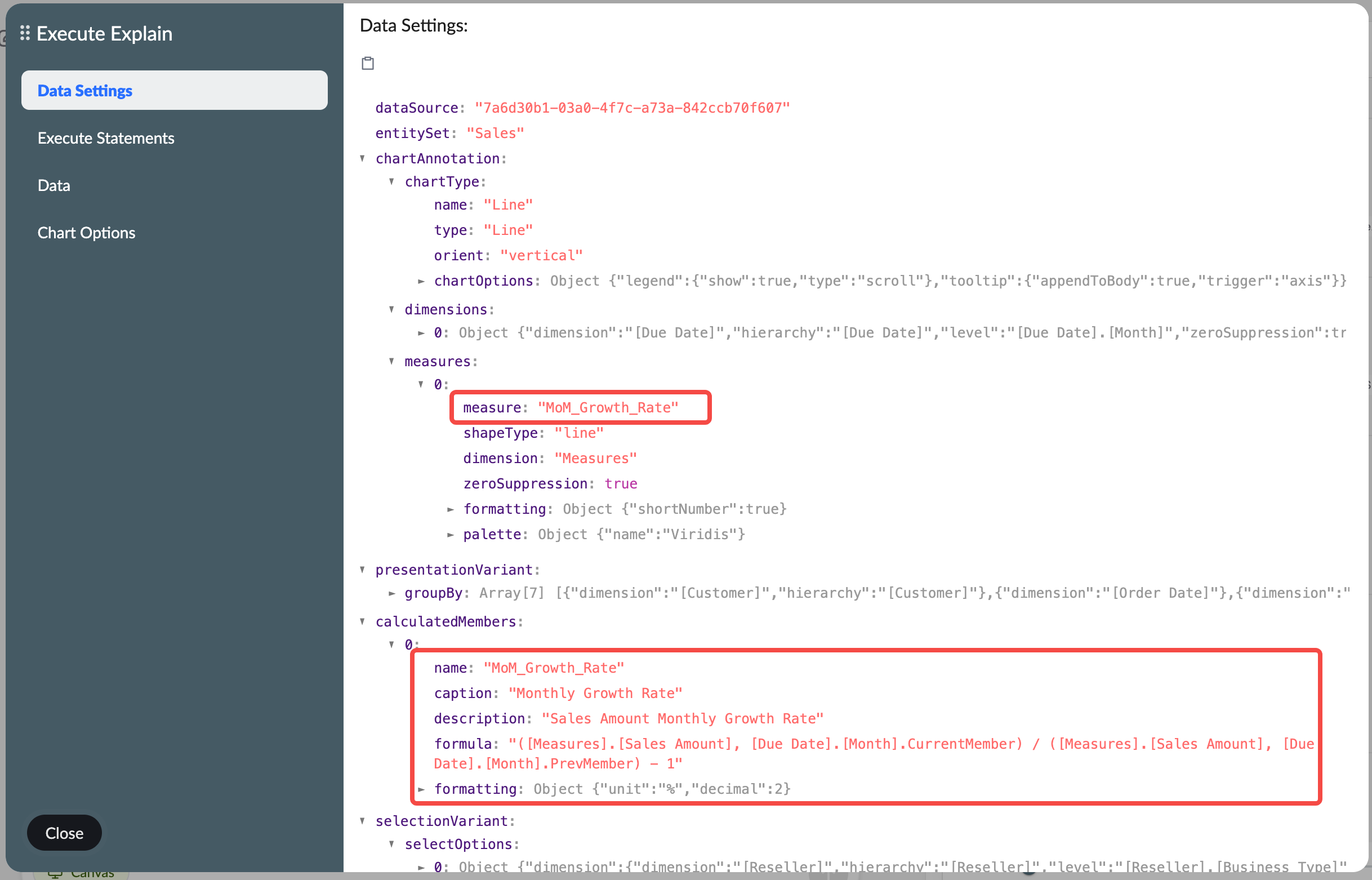
Task: Collapse the presentationVariant node
Action: pos(363,570)
